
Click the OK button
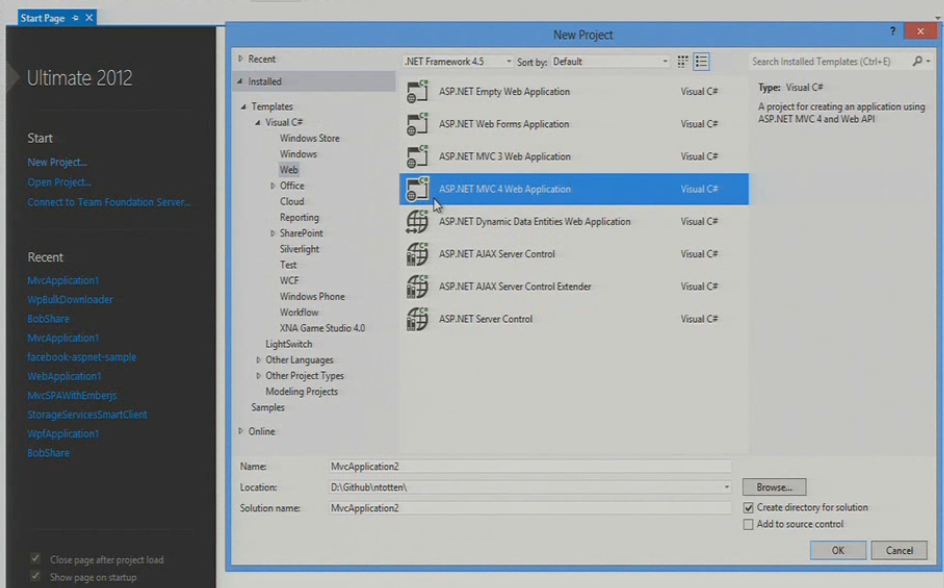[x=837, y=550]
